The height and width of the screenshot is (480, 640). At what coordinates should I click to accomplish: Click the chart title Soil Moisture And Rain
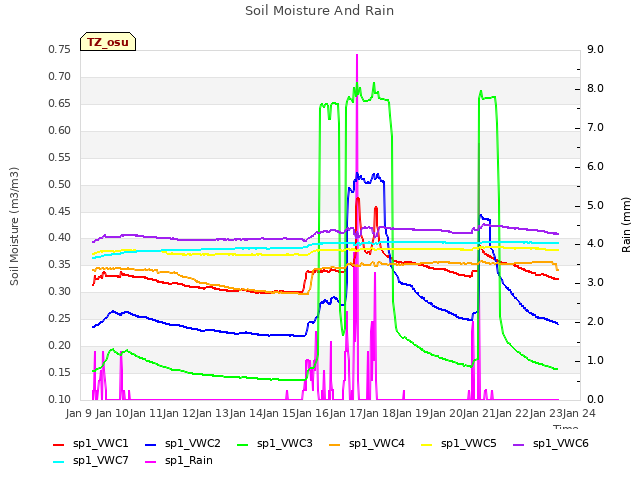coord(320,11)
